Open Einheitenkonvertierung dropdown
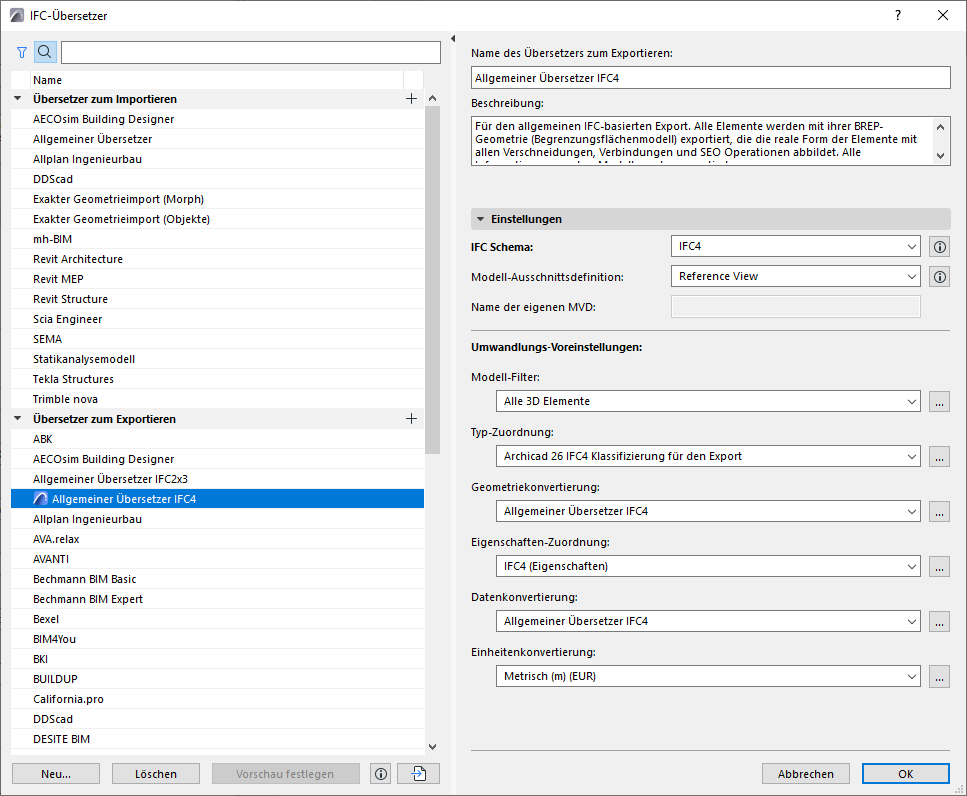The image size is (967, 796). point(707,676)
